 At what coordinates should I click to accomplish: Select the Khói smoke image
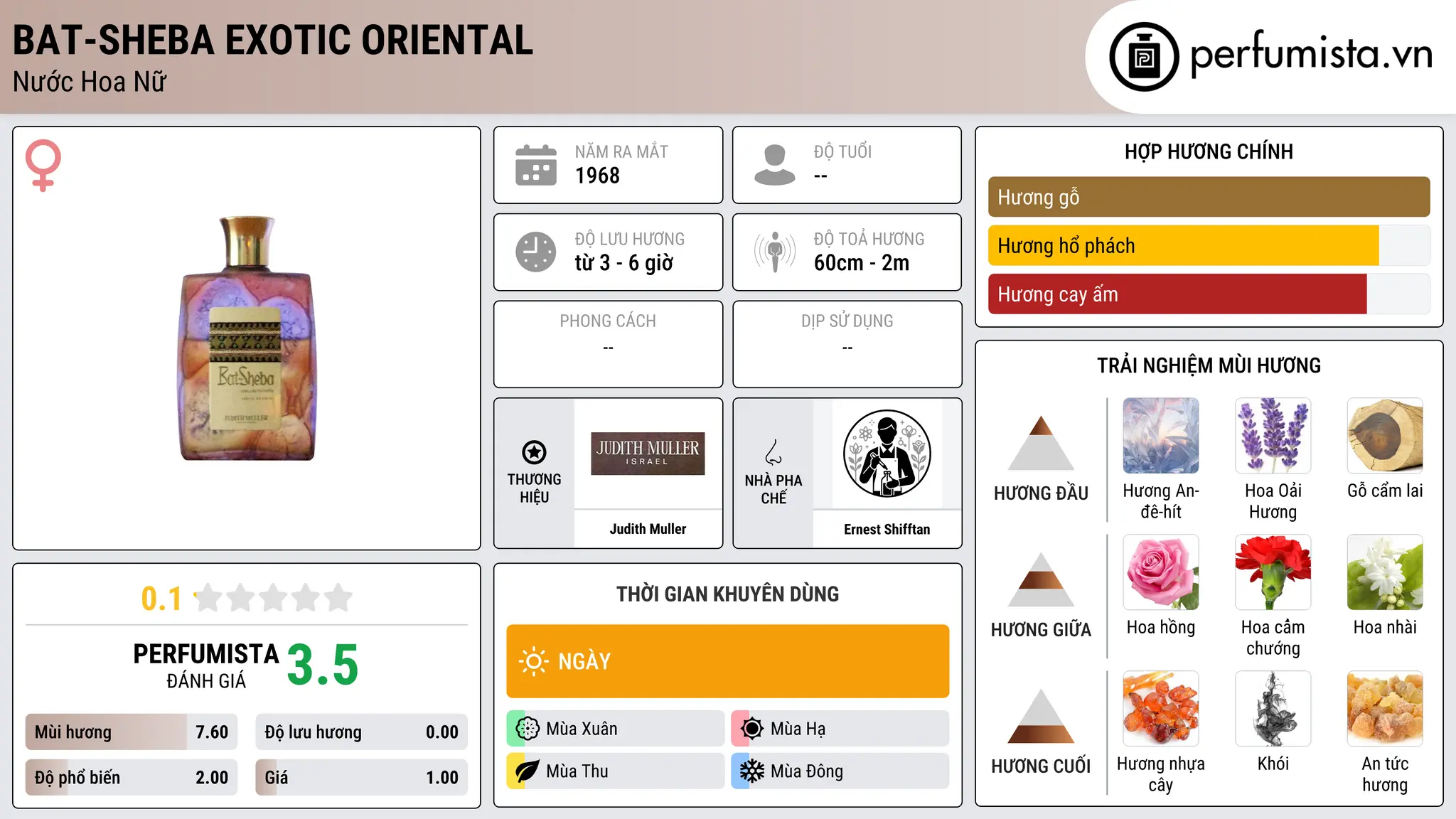pos(1273,708)
